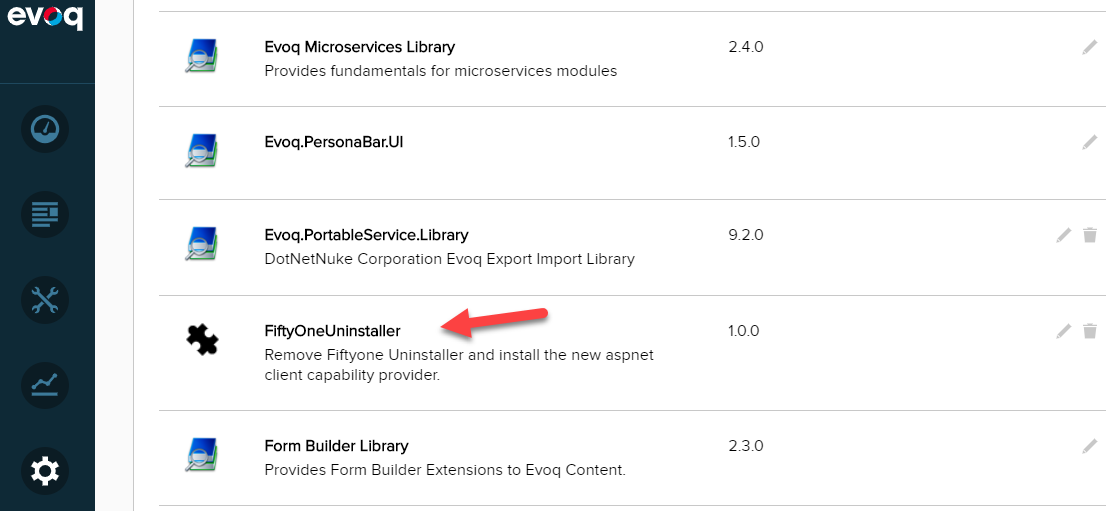Click the evoq logo
Viewport: 1120px width, 511px height.
click(45, 16)
